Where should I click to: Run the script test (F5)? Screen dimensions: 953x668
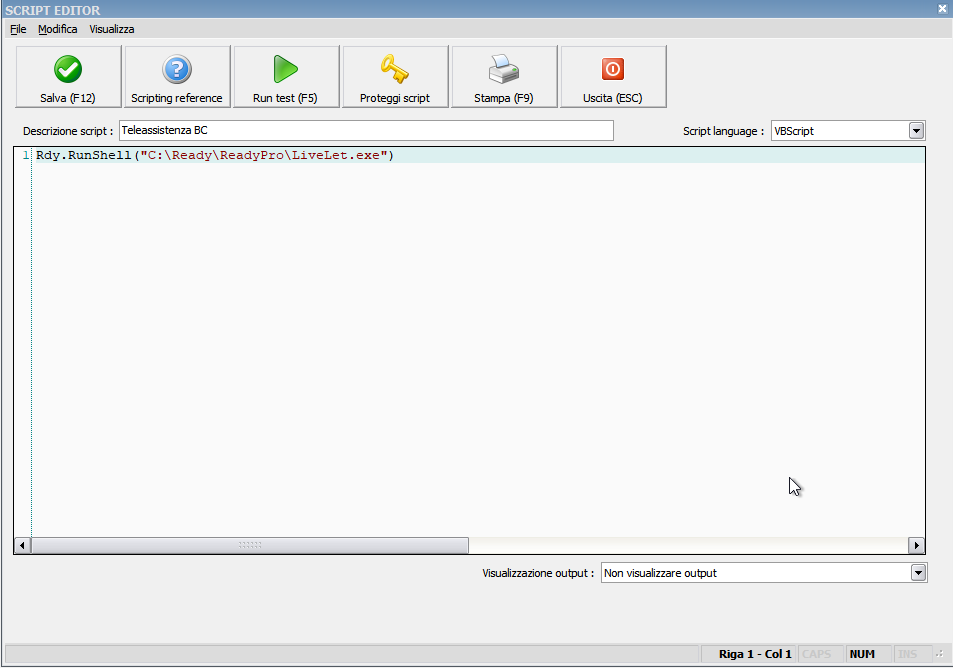(286, 77)
